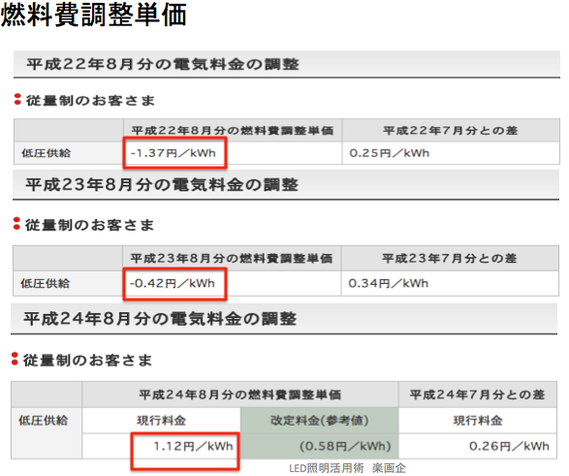
Task: Click 従量制のお客さま under 平成23年 heading
Action: (x=89, y=225)
